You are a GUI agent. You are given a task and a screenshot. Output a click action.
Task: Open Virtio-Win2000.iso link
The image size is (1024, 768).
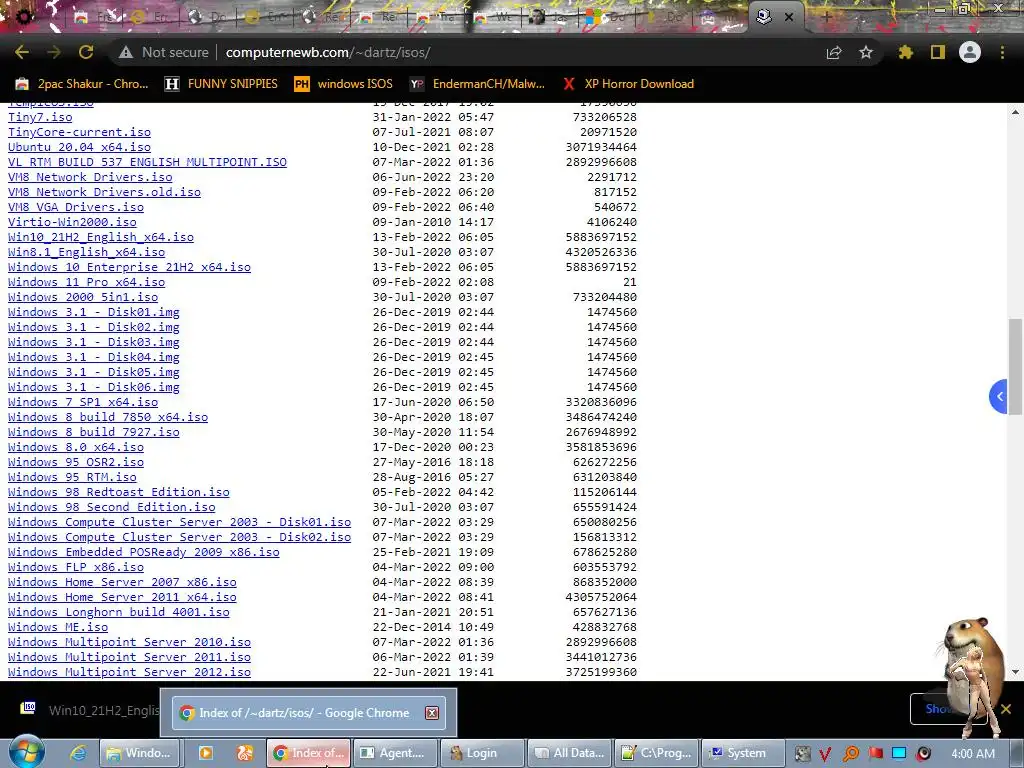tap(72, 222)
